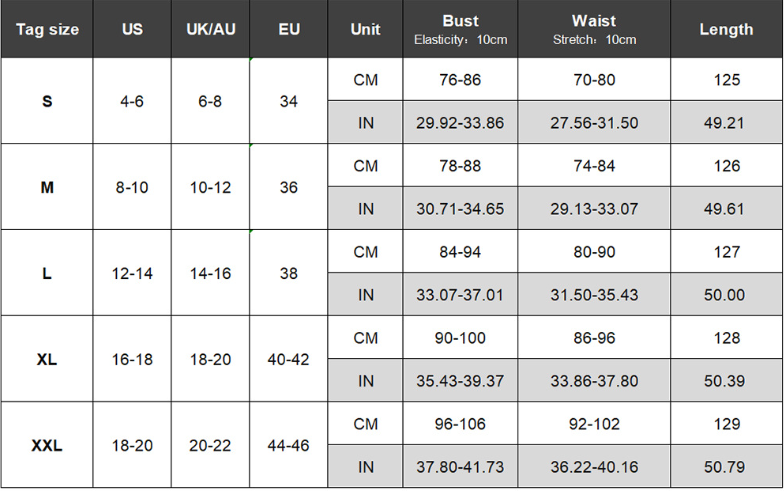Click the Waist header cell
Viewport: 784px width, 491px height.
click(594, 29)
